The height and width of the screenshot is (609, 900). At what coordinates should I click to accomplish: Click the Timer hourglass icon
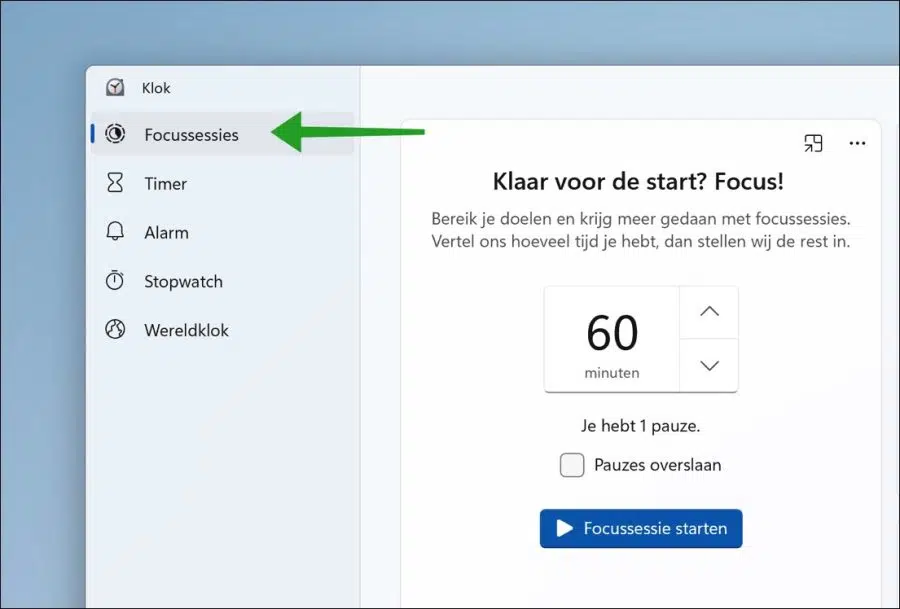pyautogui.click(x=115, y=183)
